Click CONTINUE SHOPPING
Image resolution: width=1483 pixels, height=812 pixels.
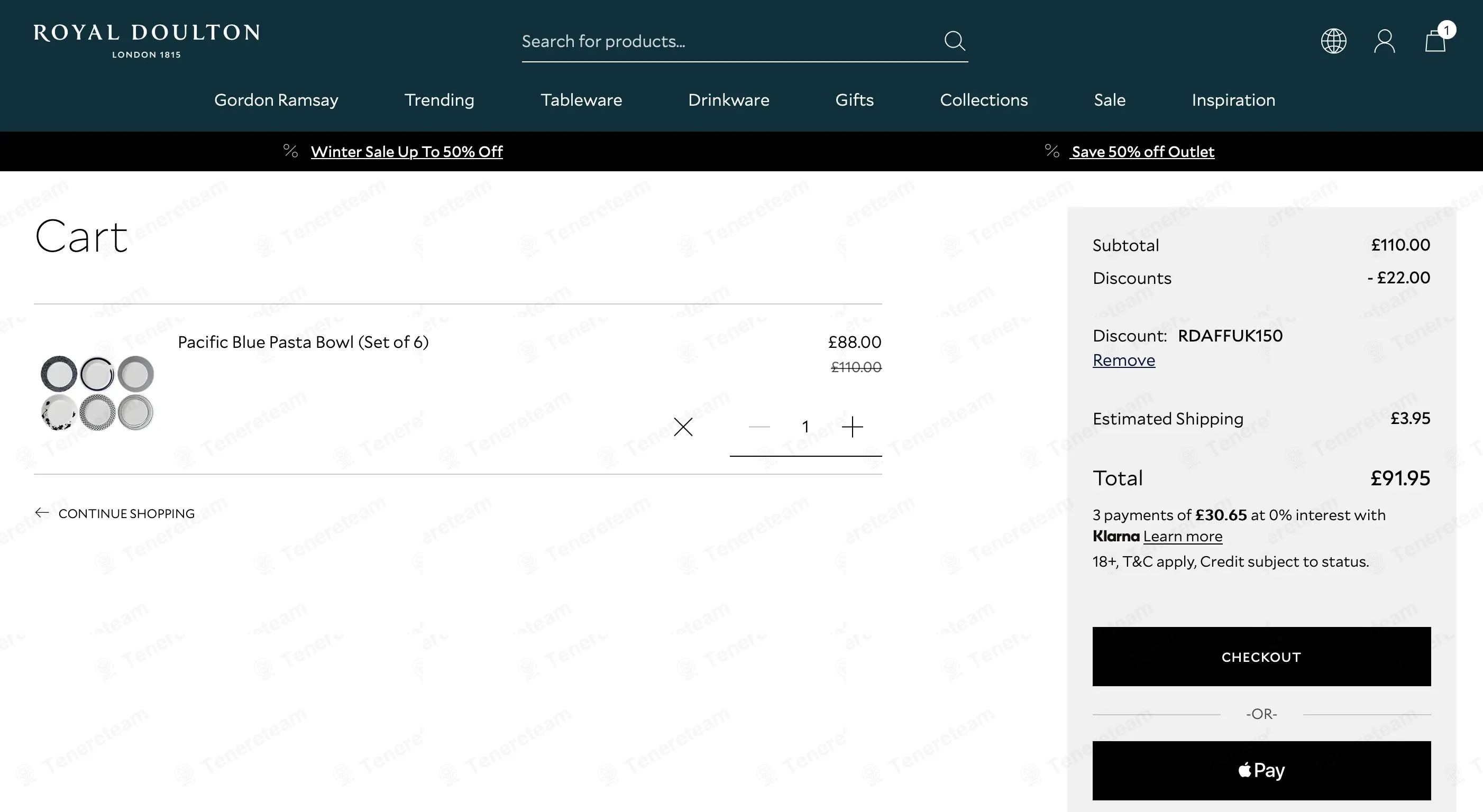tap(126, 513)
